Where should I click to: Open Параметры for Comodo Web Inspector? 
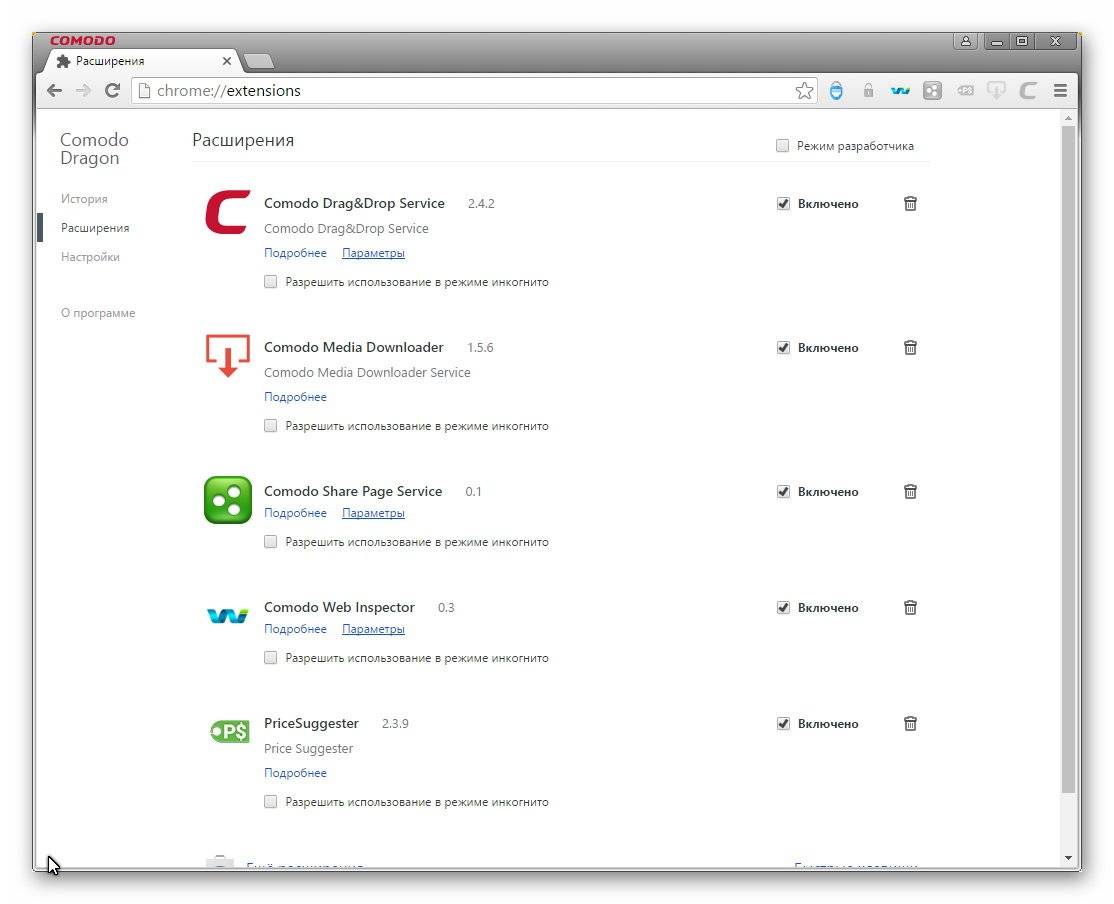click(x=373, y=628)
